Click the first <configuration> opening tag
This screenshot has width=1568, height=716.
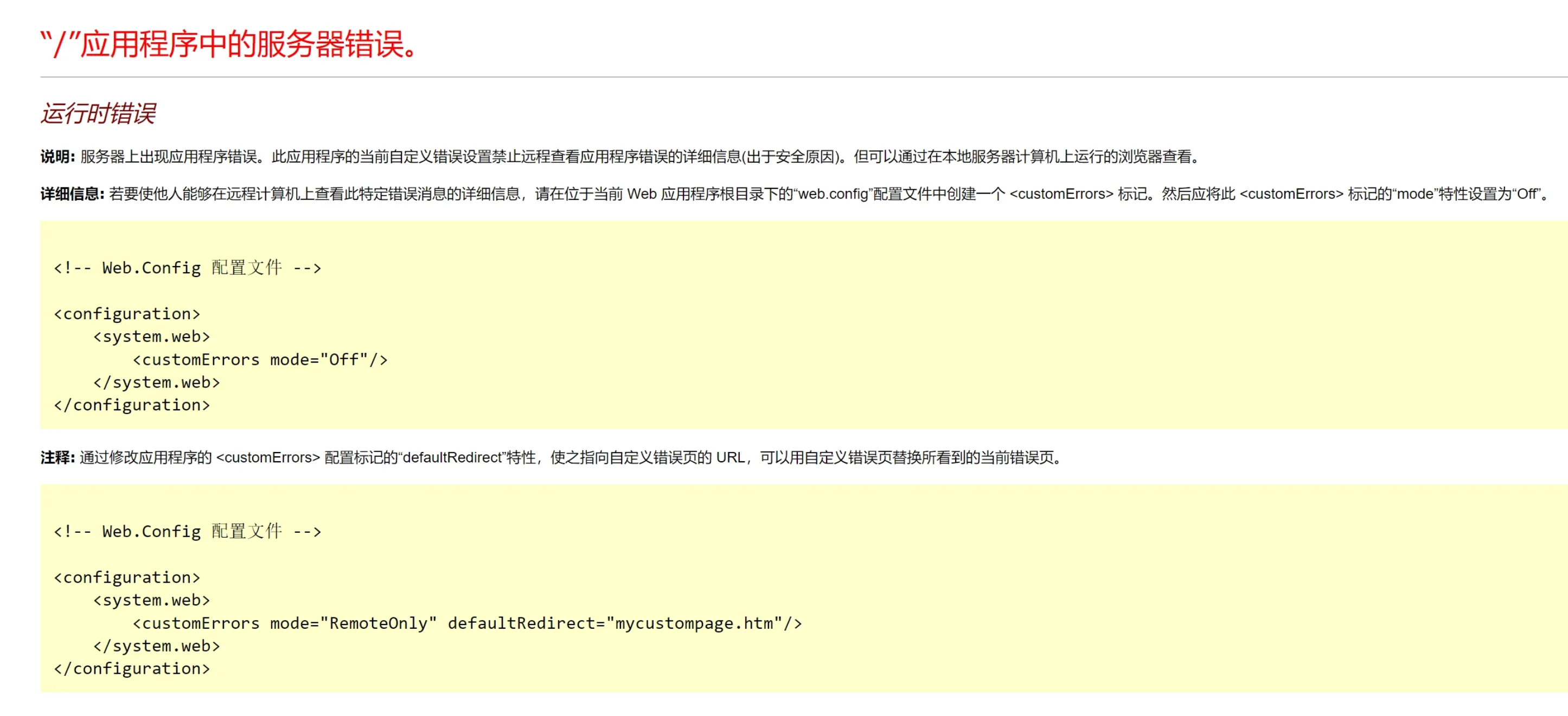tap(126, 314)
